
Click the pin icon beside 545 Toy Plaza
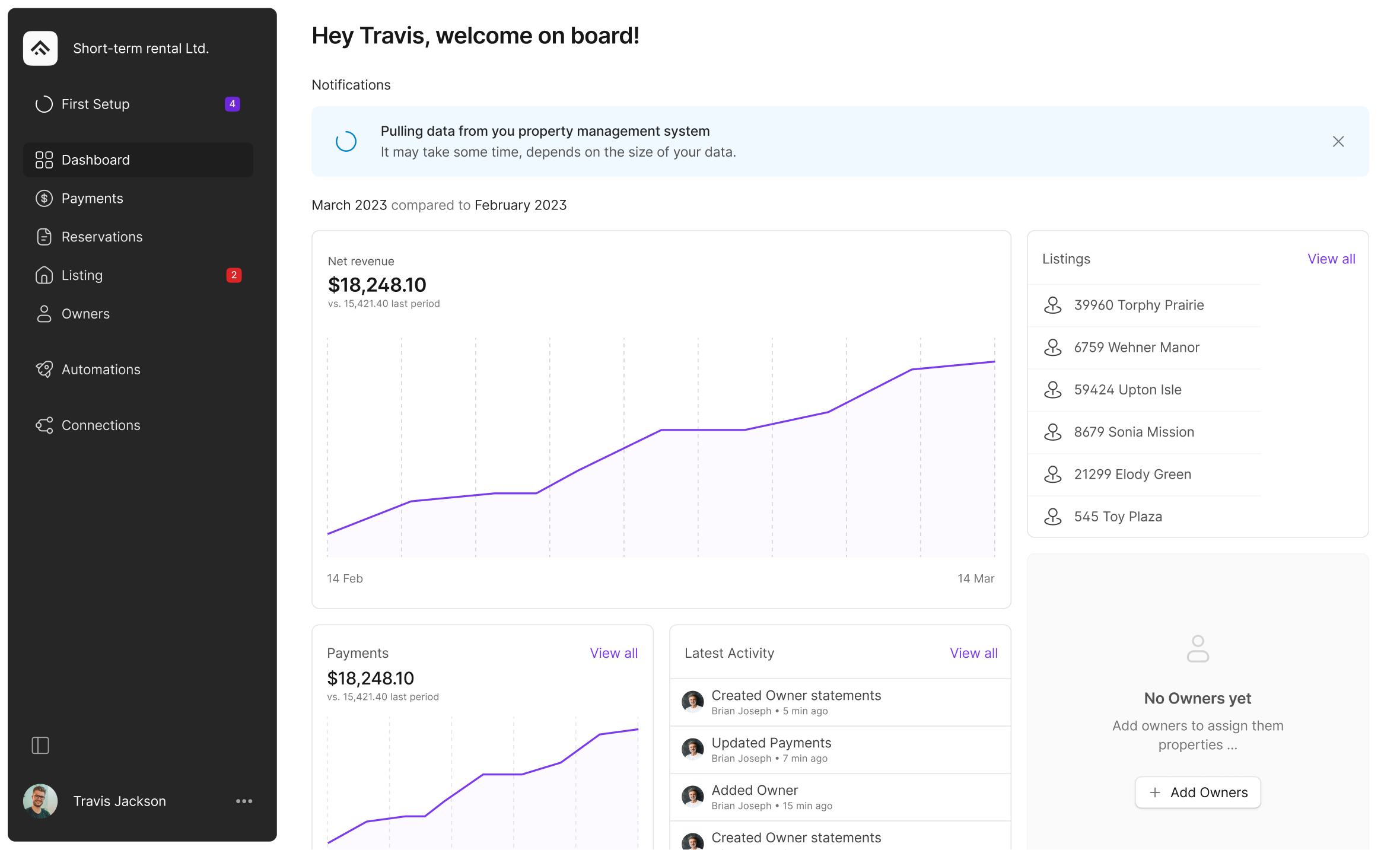[x=1052, y=517]
